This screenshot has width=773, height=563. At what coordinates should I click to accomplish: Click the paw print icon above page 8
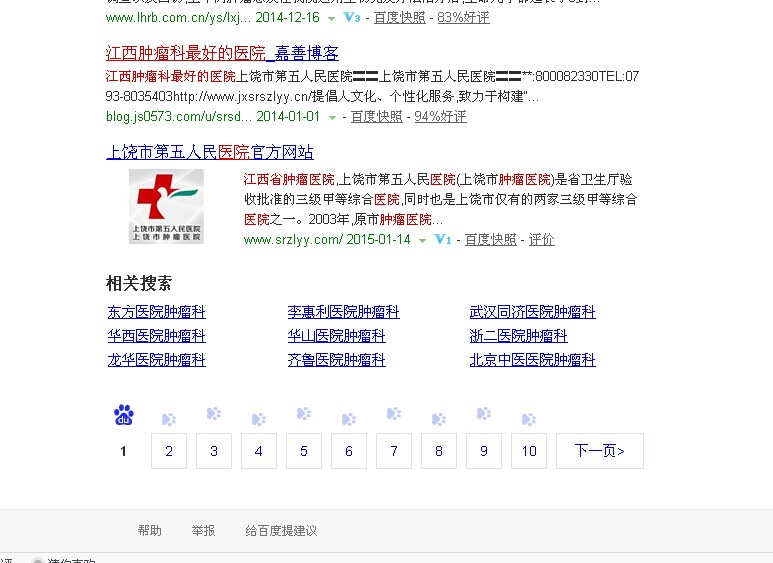439,419
